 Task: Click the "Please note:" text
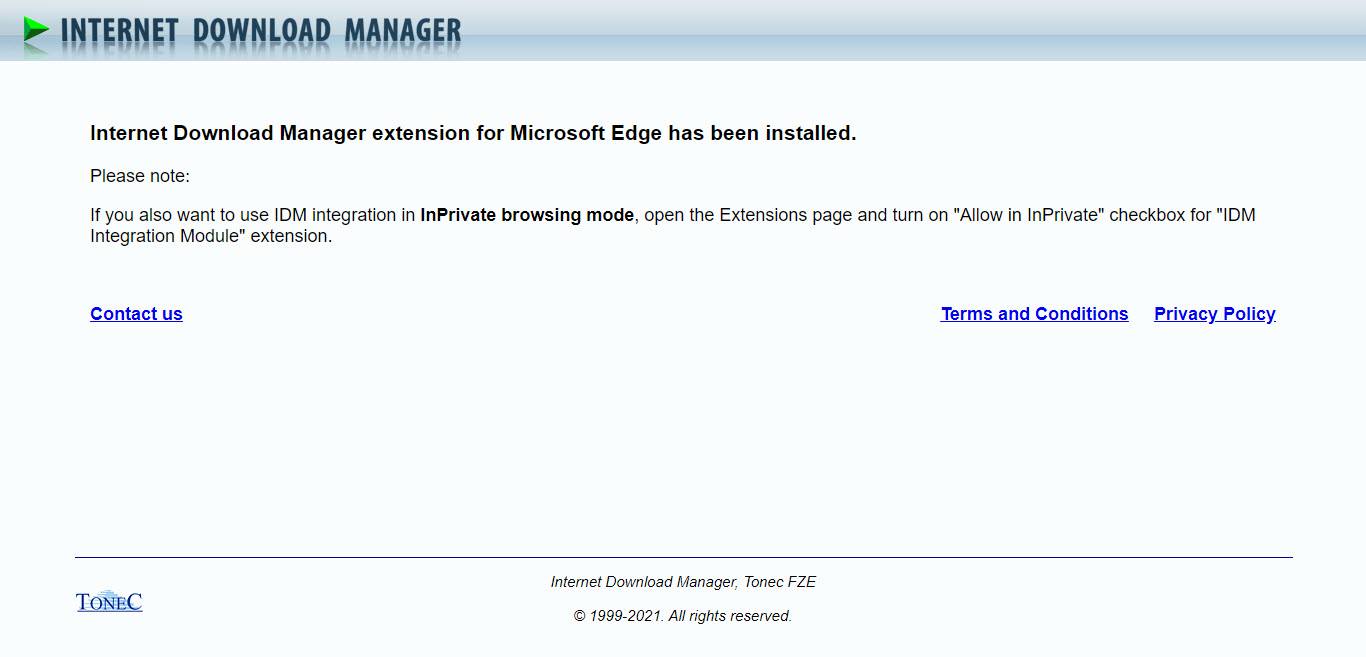(x=140, y=176)
